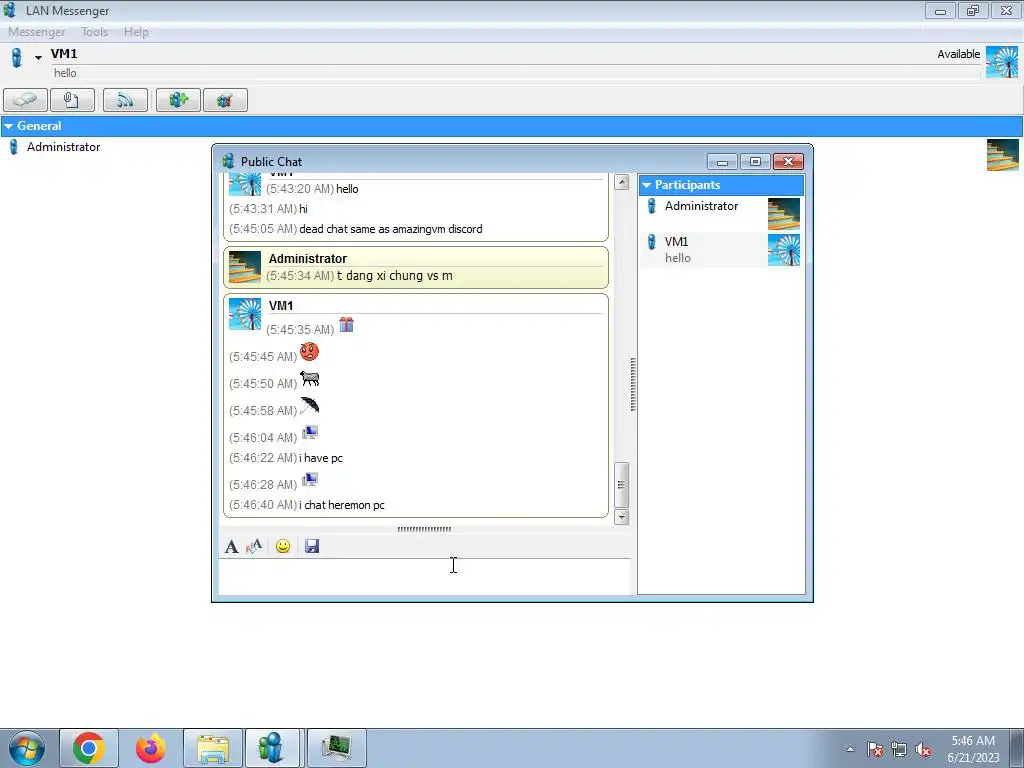Maximize the Public Chat window
Screen dimensions: 1024x768
tap(755, 161)
